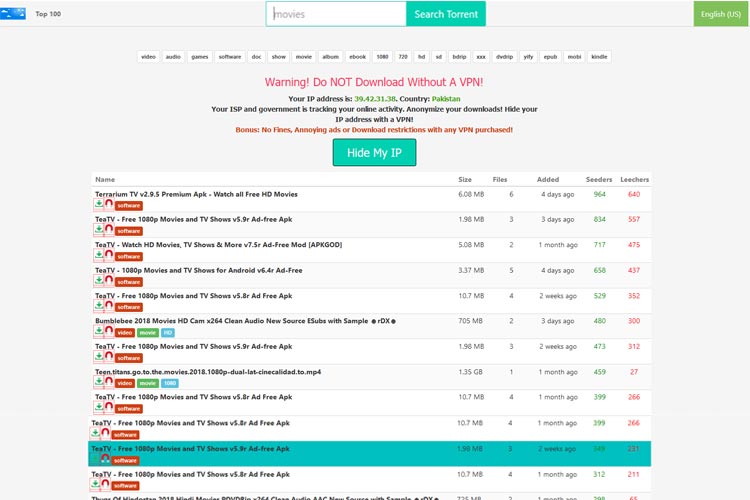
Task: Sort by the Name column header
Action: coord(105,179)
